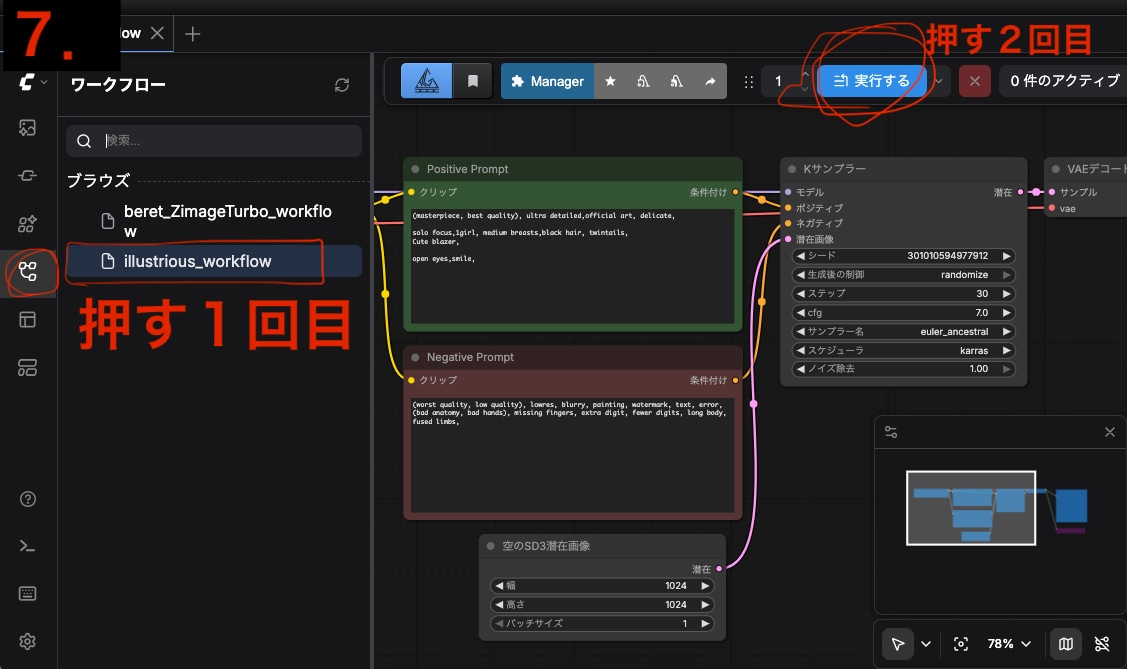
Task: Toggle the minimap visibility button
Action: point(1066,644)
